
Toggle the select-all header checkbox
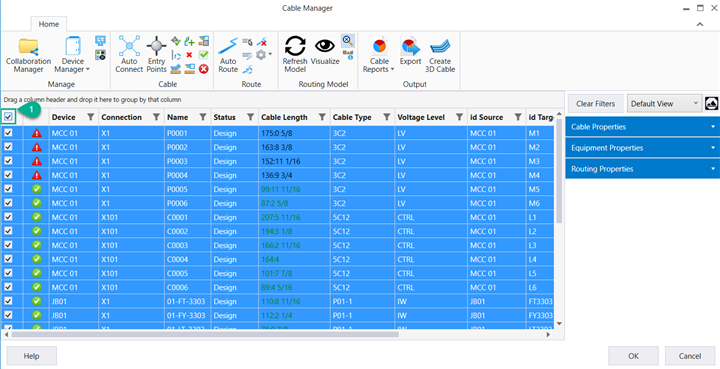pyautogui.click(x=8, y=117)
